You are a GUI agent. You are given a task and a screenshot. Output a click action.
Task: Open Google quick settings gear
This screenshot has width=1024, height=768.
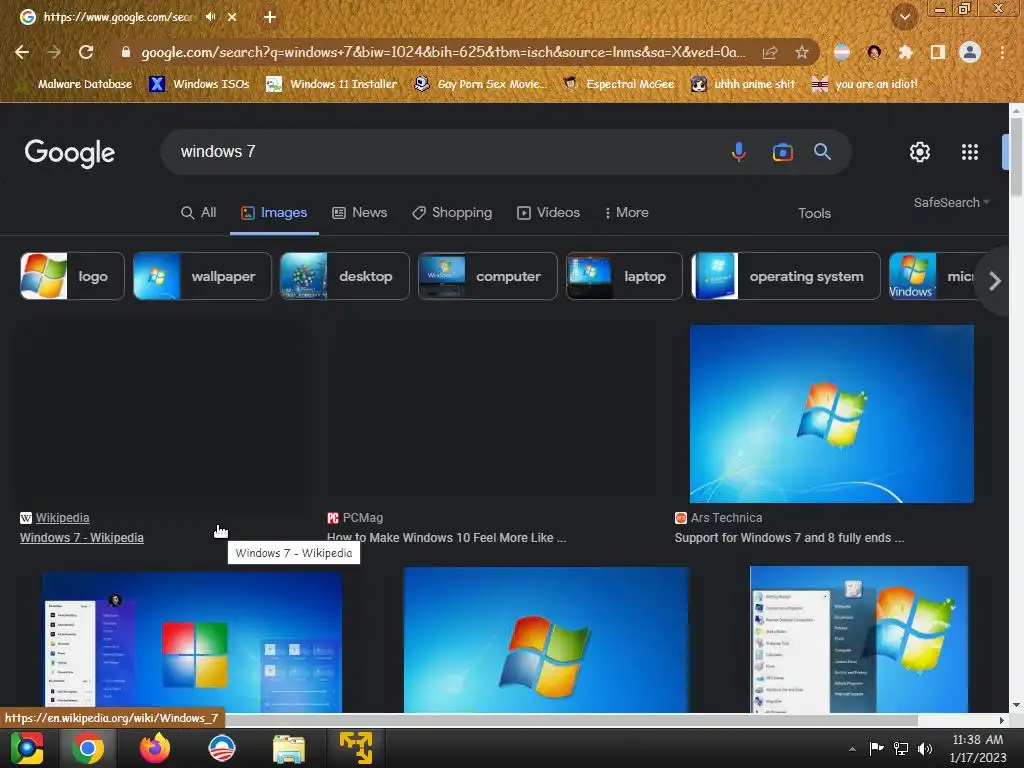(920, 152)
